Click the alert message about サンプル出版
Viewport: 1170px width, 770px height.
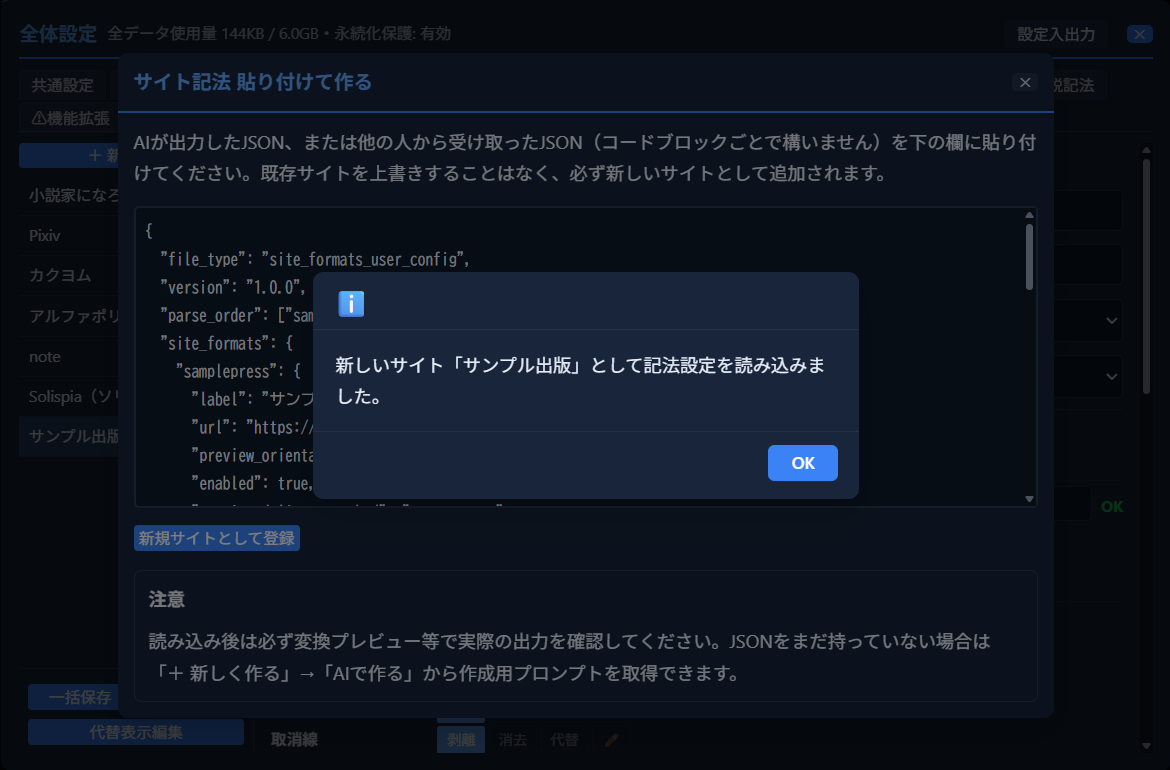tap(581, 381)
